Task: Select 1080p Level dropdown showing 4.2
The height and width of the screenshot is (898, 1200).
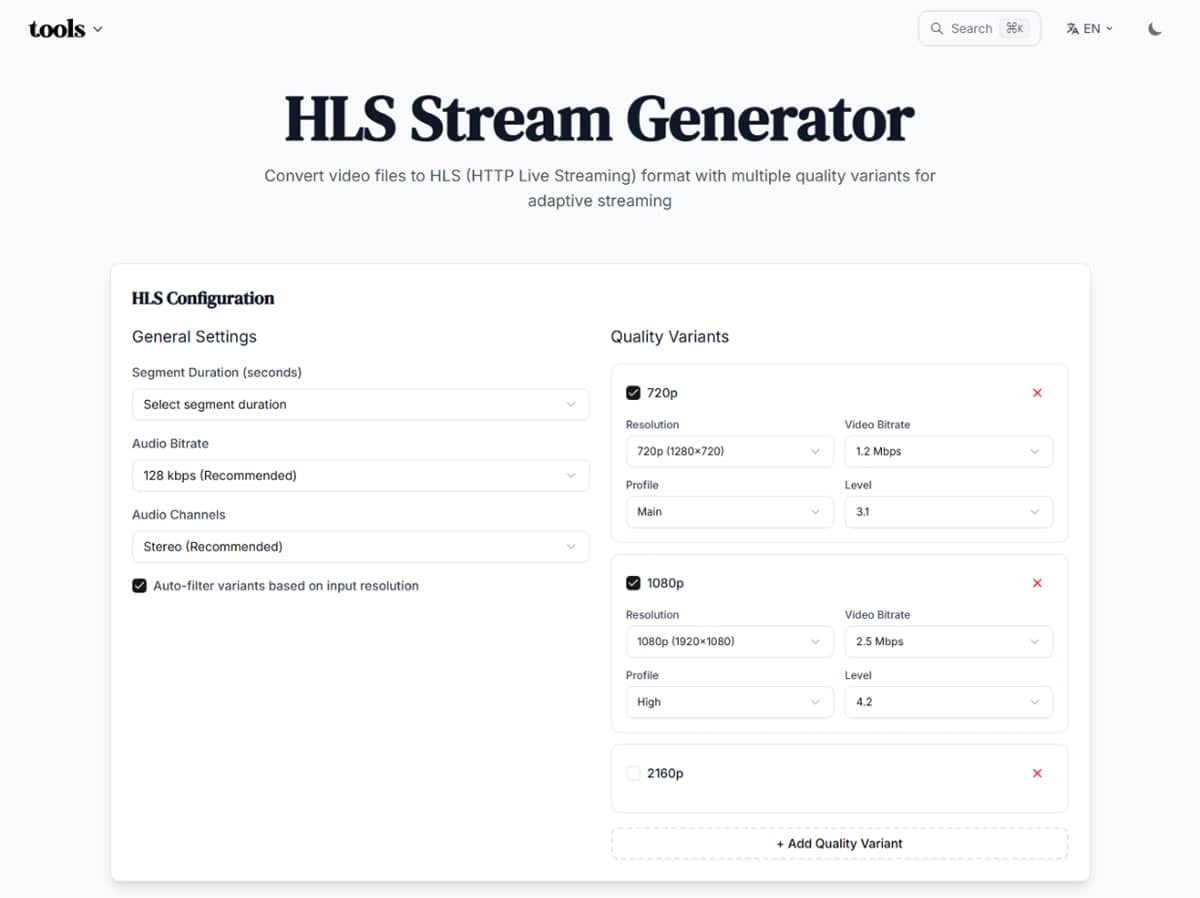Action: [948, 702]
